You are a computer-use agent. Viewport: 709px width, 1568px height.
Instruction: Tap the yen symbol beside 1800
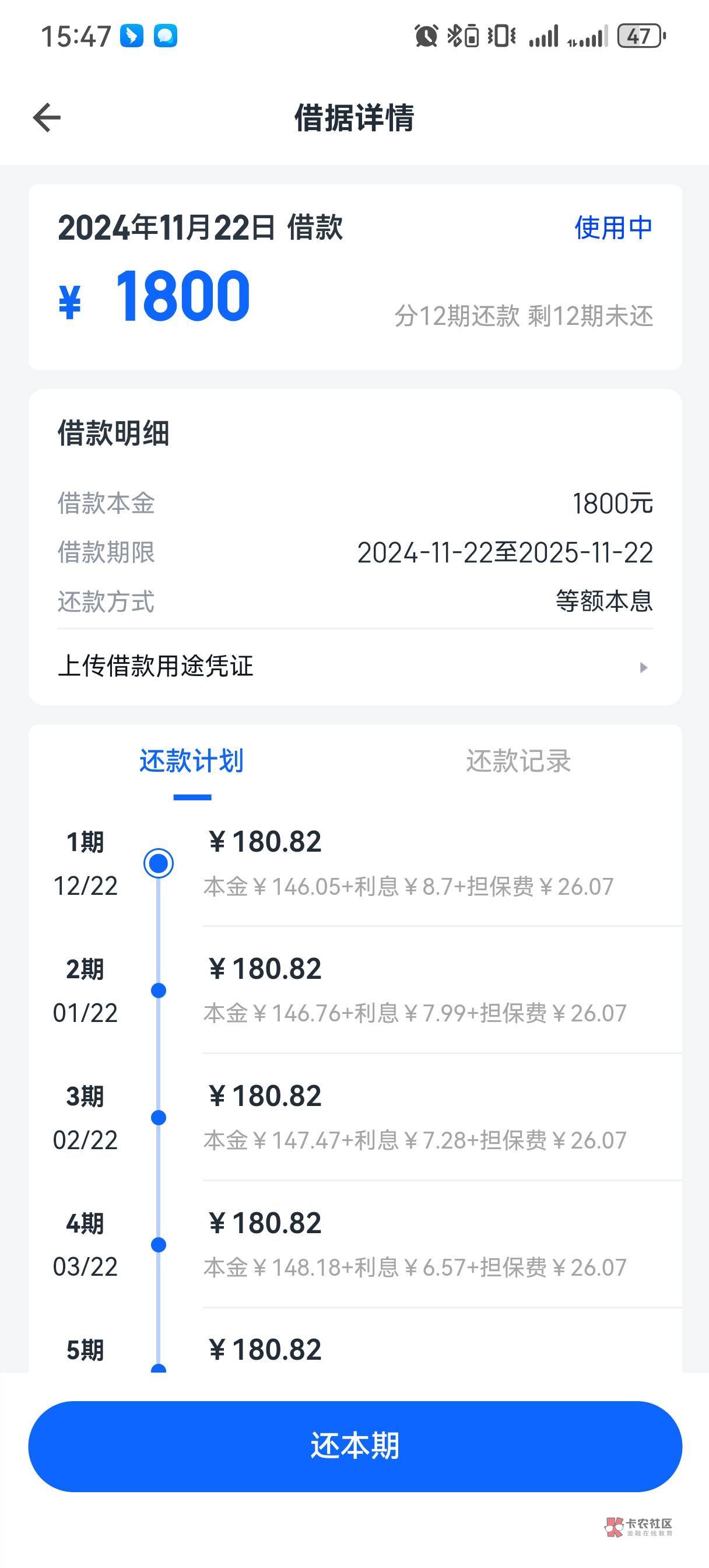tap(70, 302)
